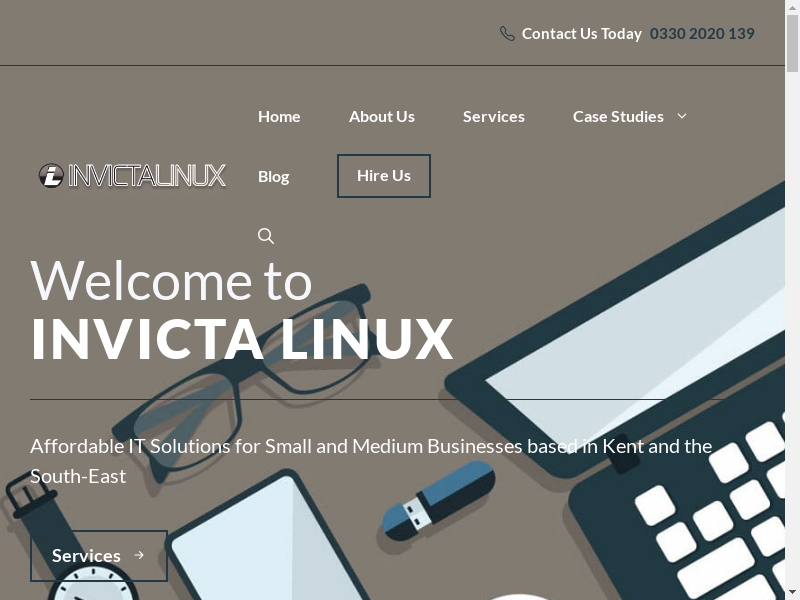Click the Hire Us button
The width and height of the screenshot is (800, 600).
(384, 176)
